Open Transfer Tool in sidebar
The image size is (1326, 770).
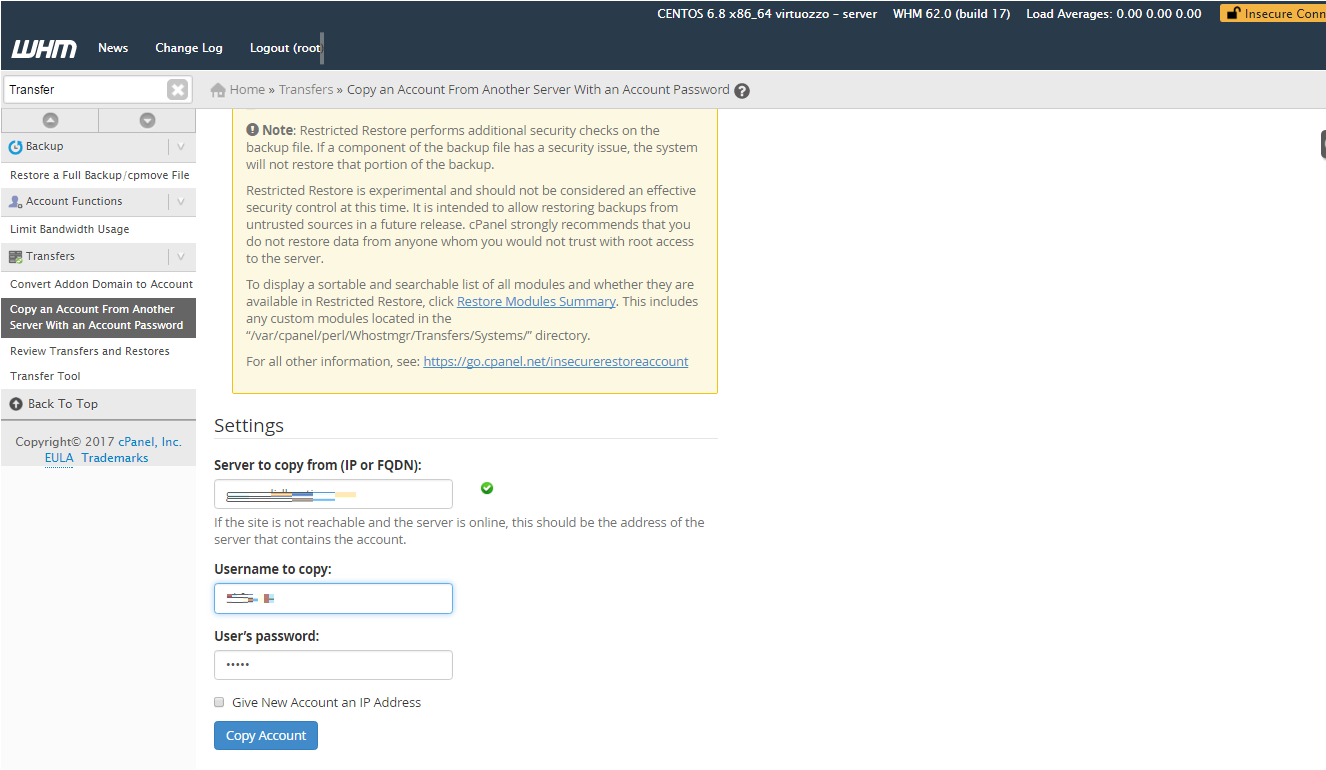(45, 376)
